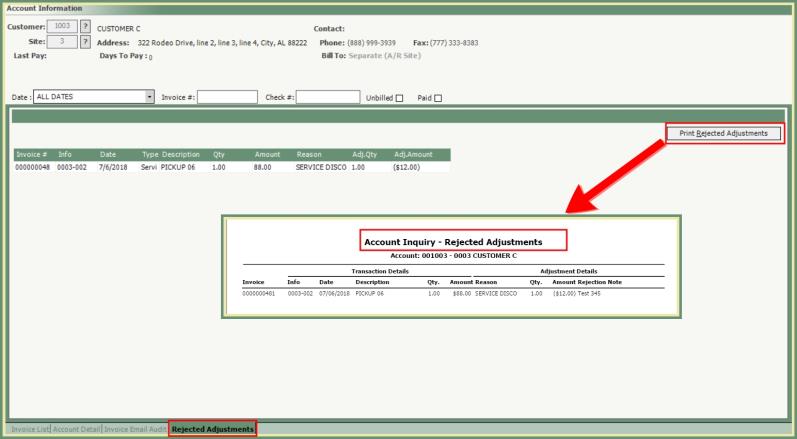Toggle the Paid checkbox

[x=438, y=98]
